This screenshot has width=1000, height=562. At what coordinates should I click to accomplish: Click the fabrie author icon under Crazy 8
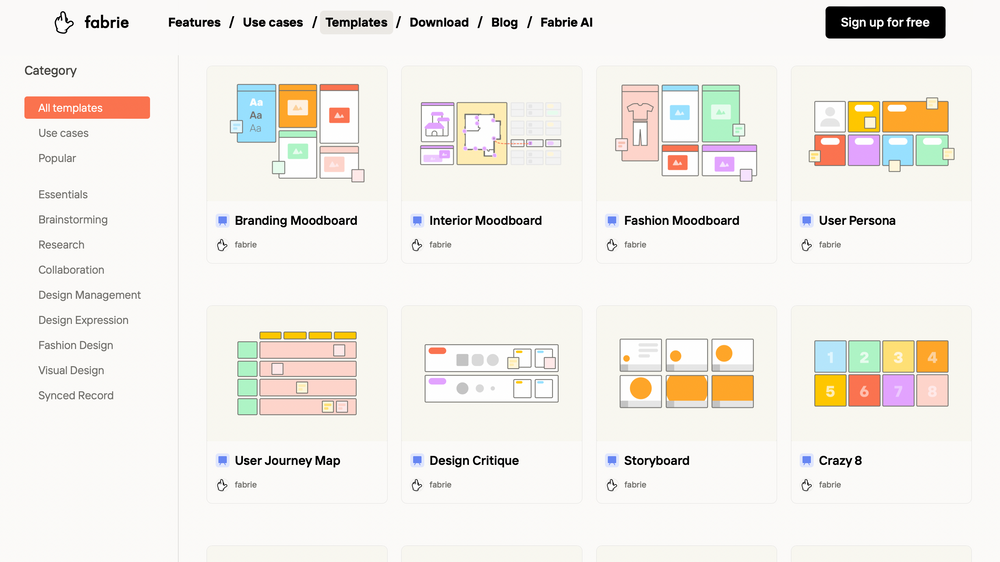click(807, 485)
